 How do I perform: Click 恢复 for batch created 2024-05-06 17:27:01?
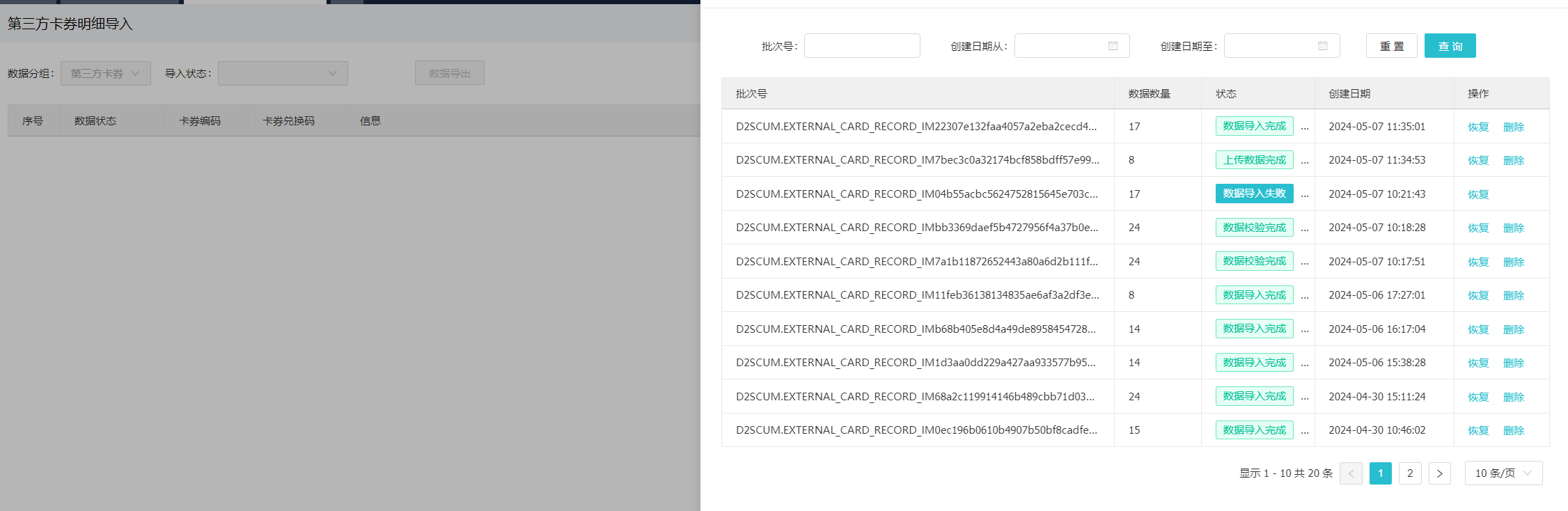coord(1478,295)
